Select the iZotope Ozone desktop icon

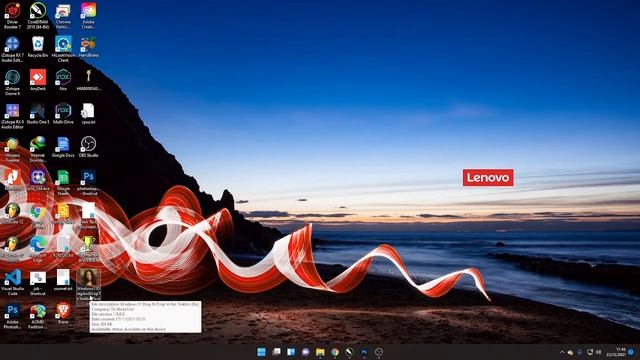(x=12, y=82)
